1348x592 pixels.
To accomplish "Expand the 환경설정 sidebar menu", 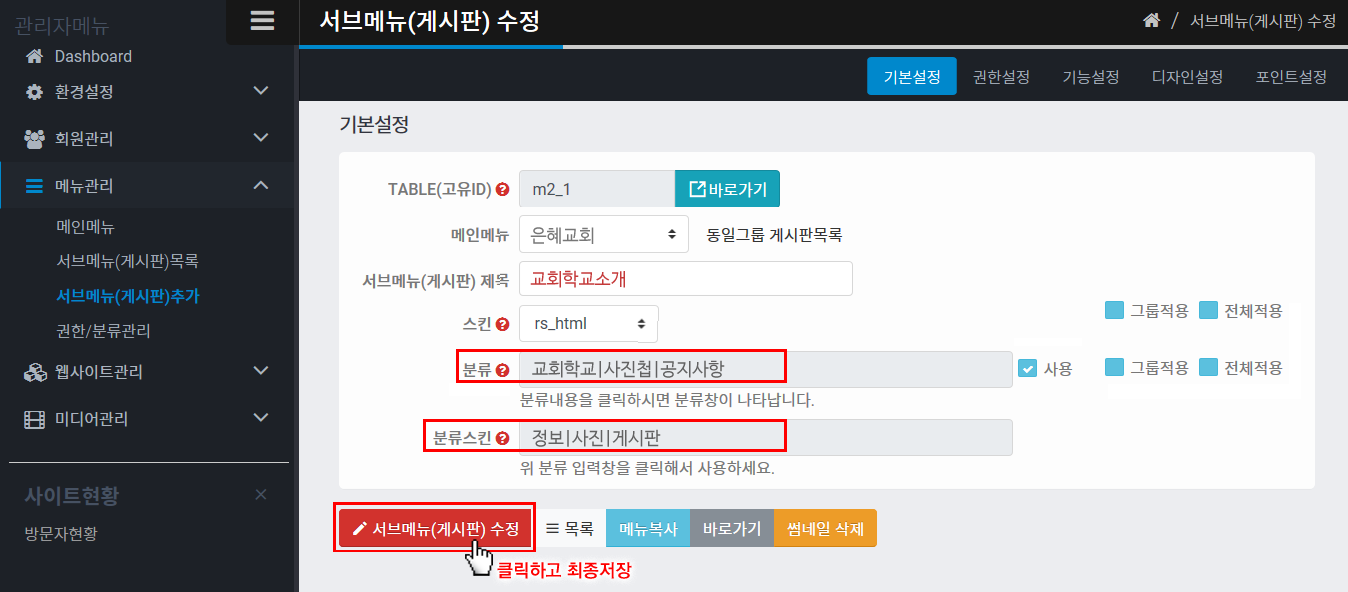I will pos(148,92).
